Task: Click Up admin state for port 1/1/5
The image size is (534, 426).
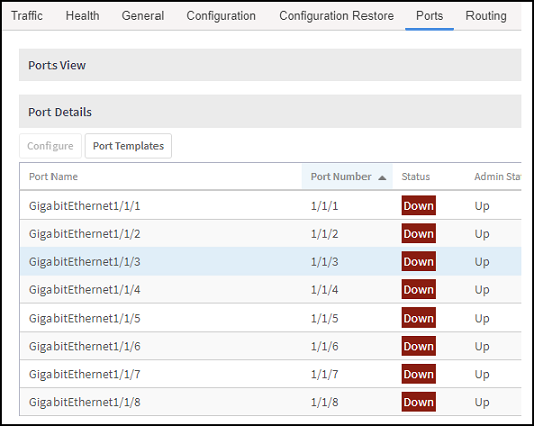Action: [x=482, y=318]
